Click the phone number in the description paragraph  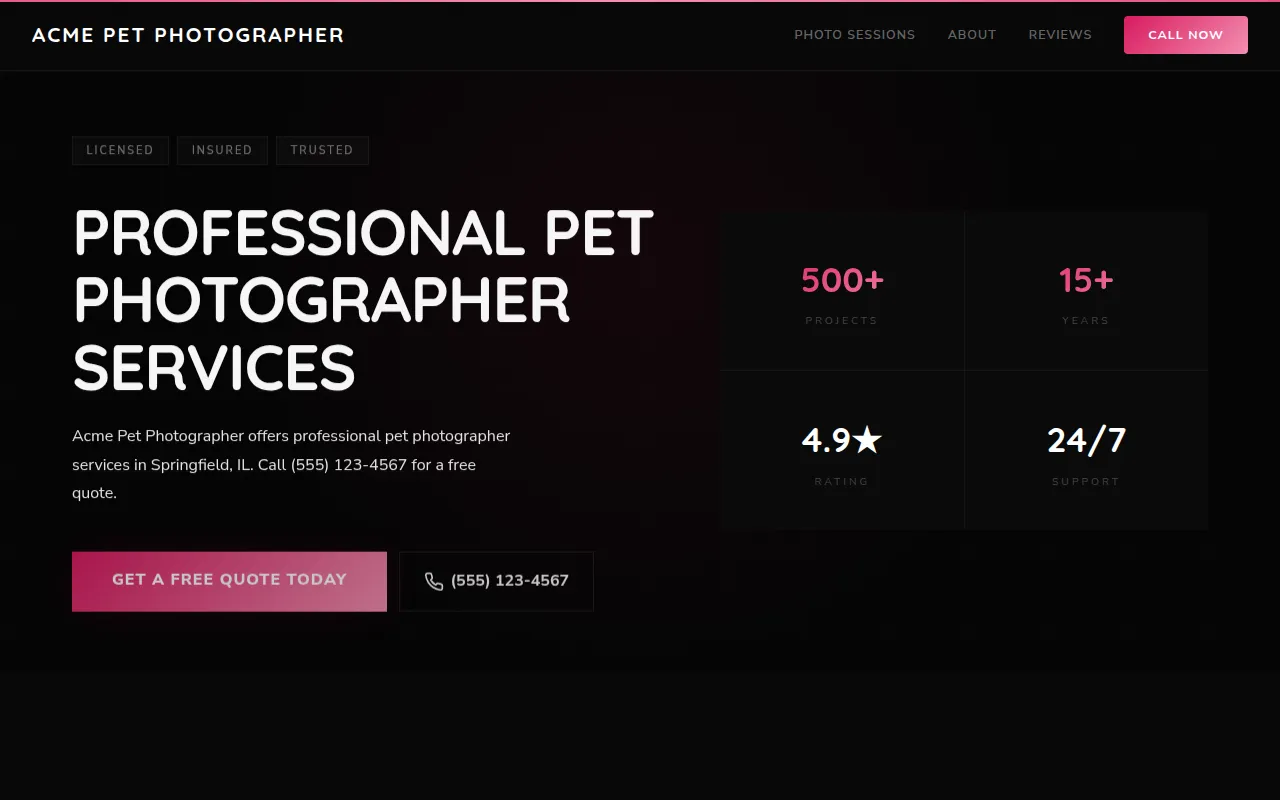347,464
